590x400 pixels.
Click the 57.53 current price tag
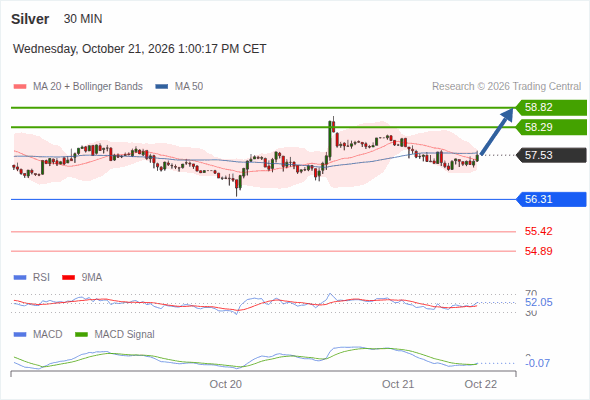552,155
